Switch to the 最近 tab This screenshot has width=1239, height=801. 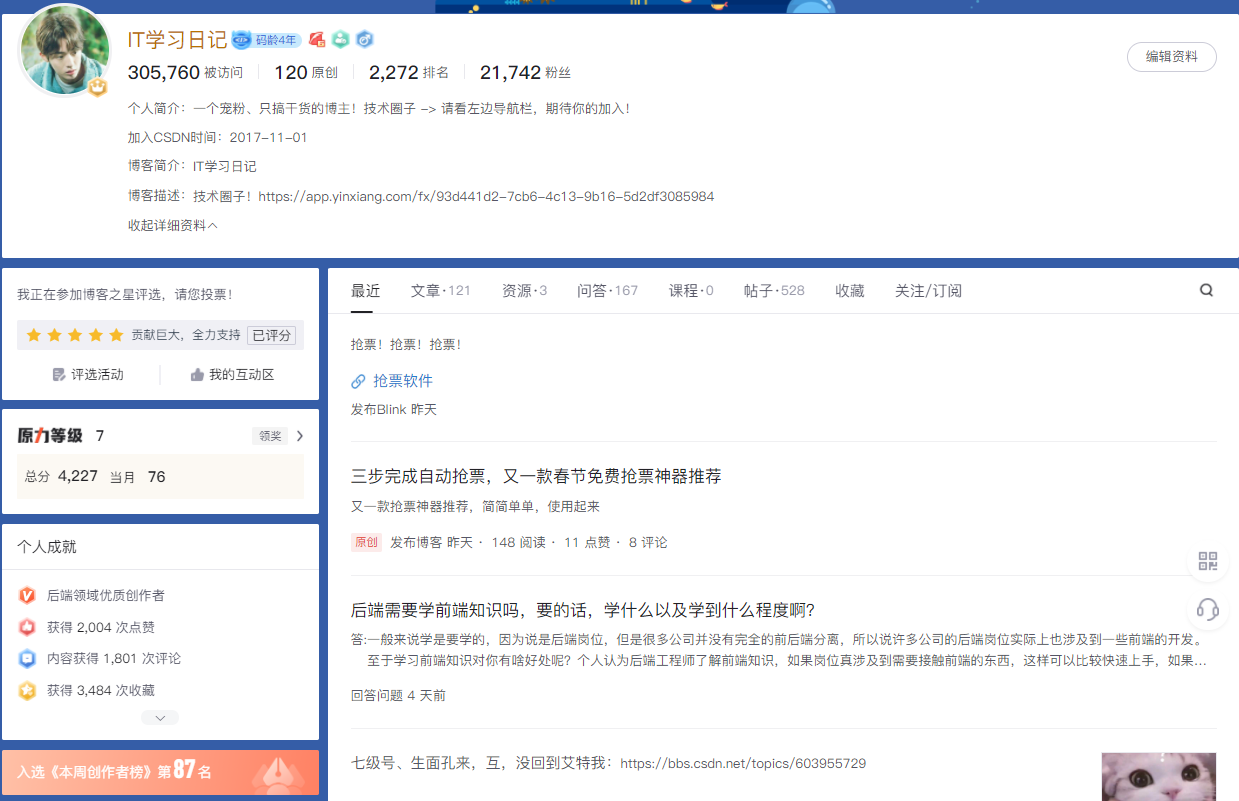coord(366,291)
